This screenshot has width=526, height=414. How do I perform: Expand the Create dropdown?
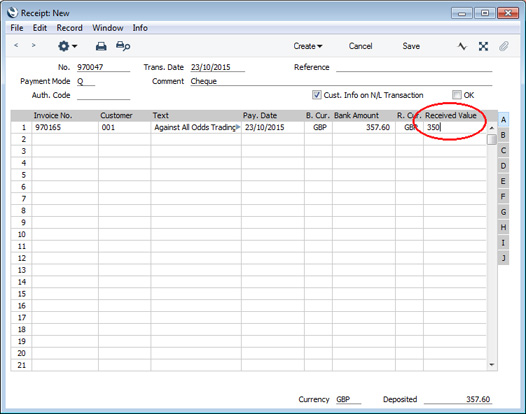tap(308, 46)
